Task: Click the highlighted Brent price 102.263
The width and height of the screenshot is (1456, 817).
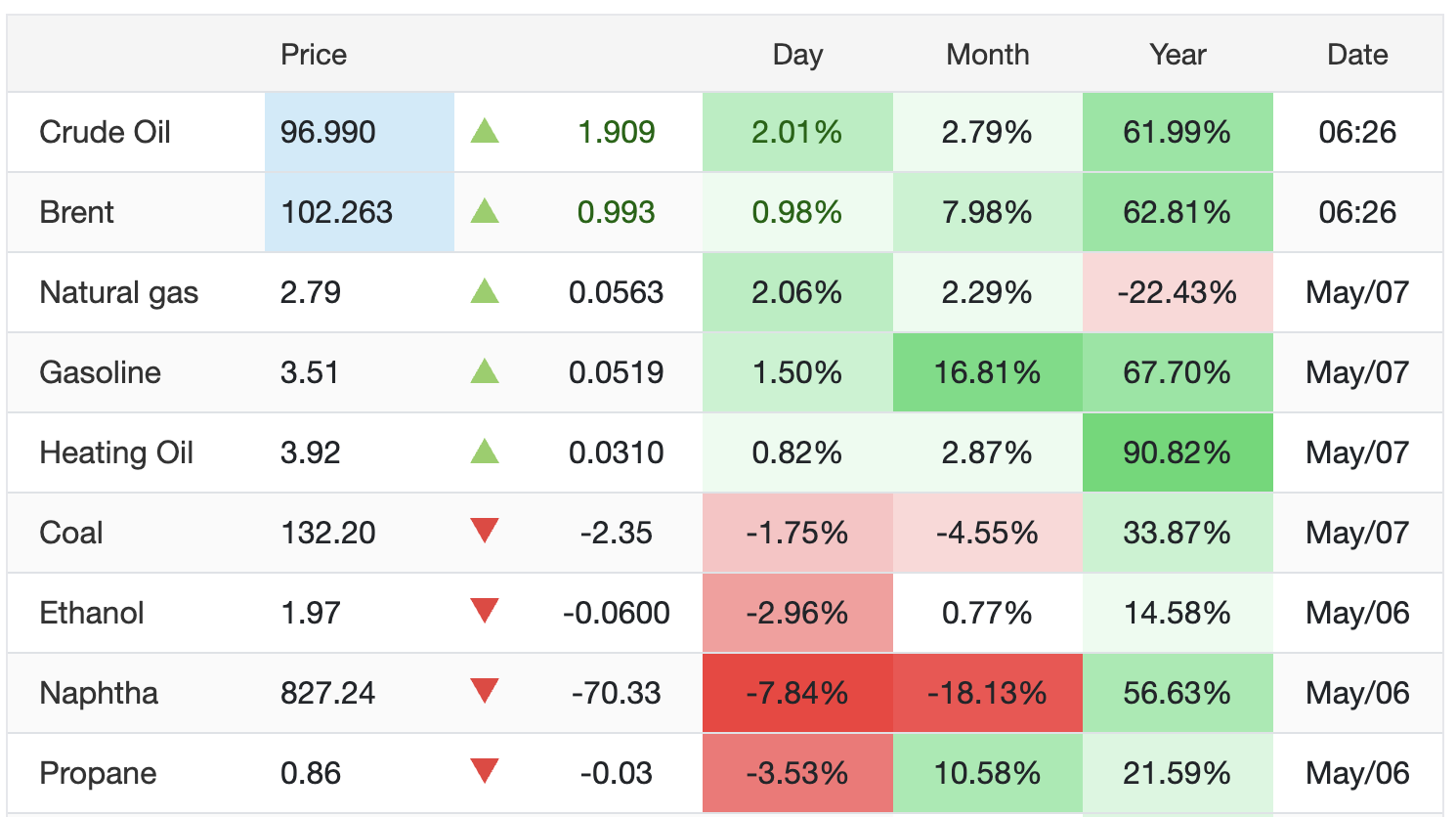Action: (x=360, y=212)
